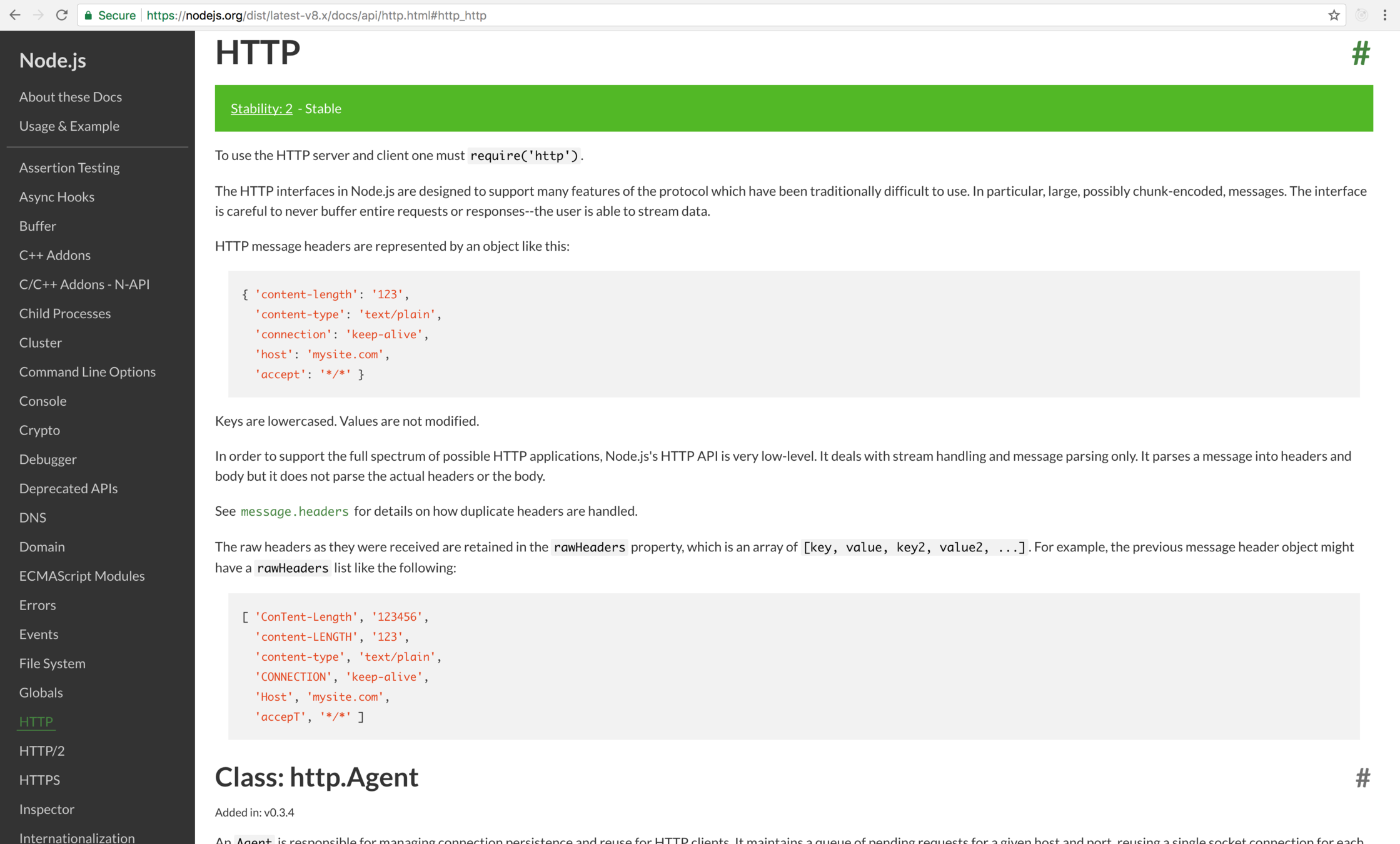Click the browser forward arrow

click(38, 15)
